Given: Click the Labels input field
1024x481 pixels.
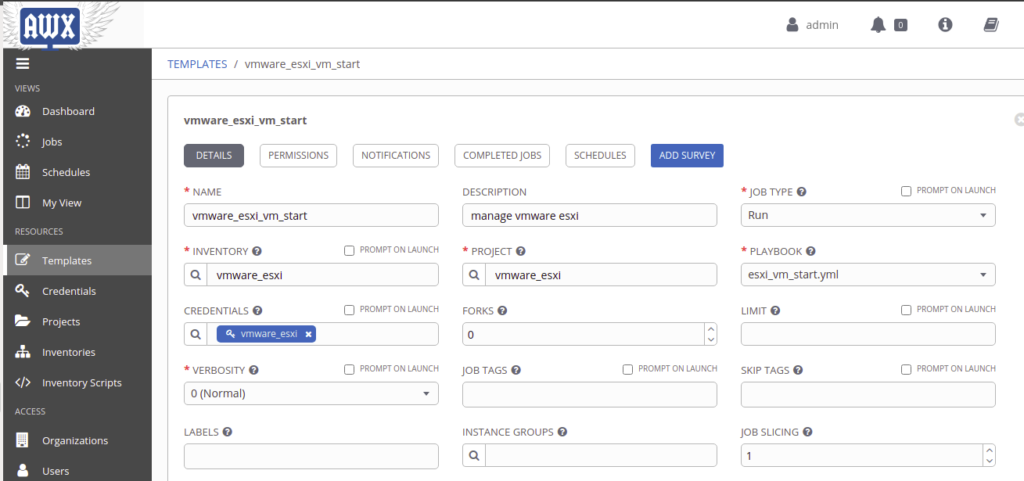Looking at the screenshot, I should coord(311,456).
